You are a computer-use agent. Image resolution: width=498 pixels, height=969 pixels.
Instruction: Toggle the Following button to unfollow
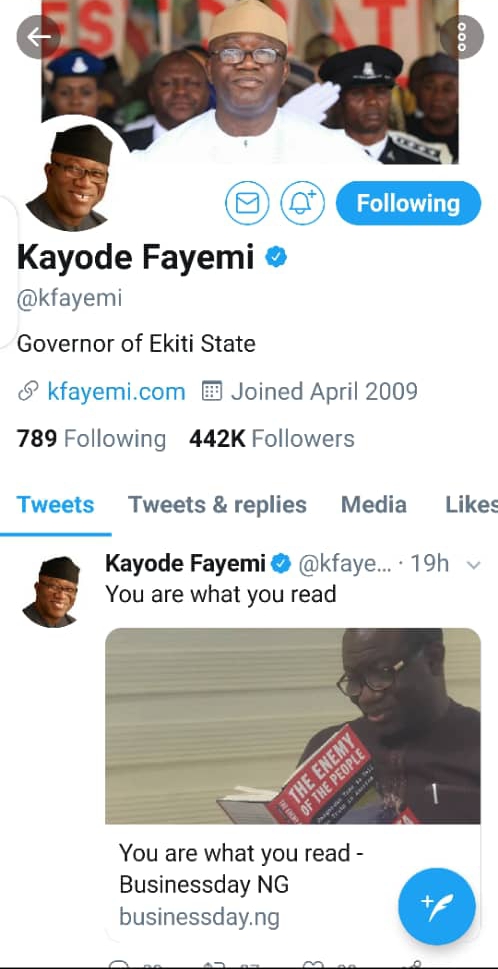[408, 203]
